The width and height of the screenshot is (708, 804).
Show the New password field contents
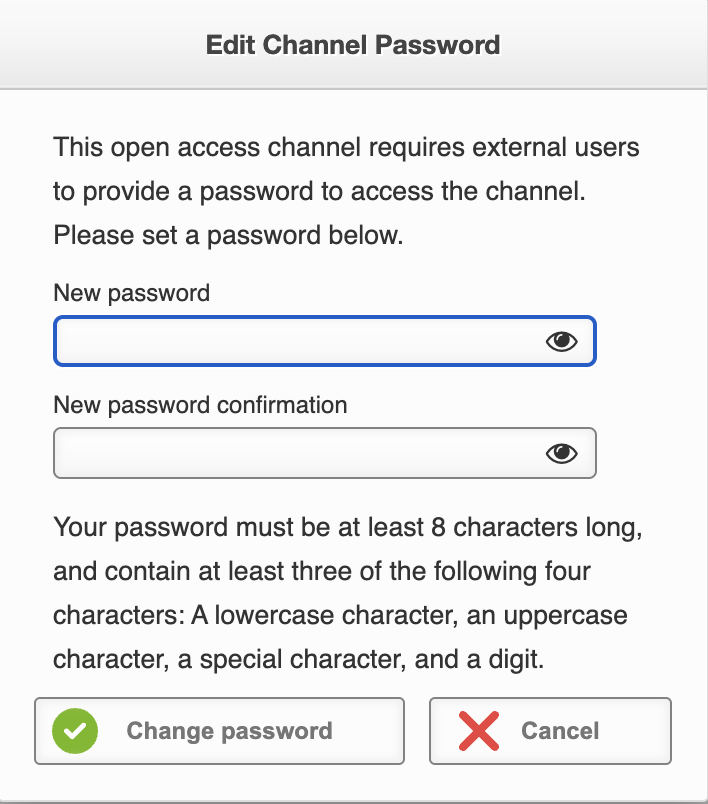click(x=561, y=341)
